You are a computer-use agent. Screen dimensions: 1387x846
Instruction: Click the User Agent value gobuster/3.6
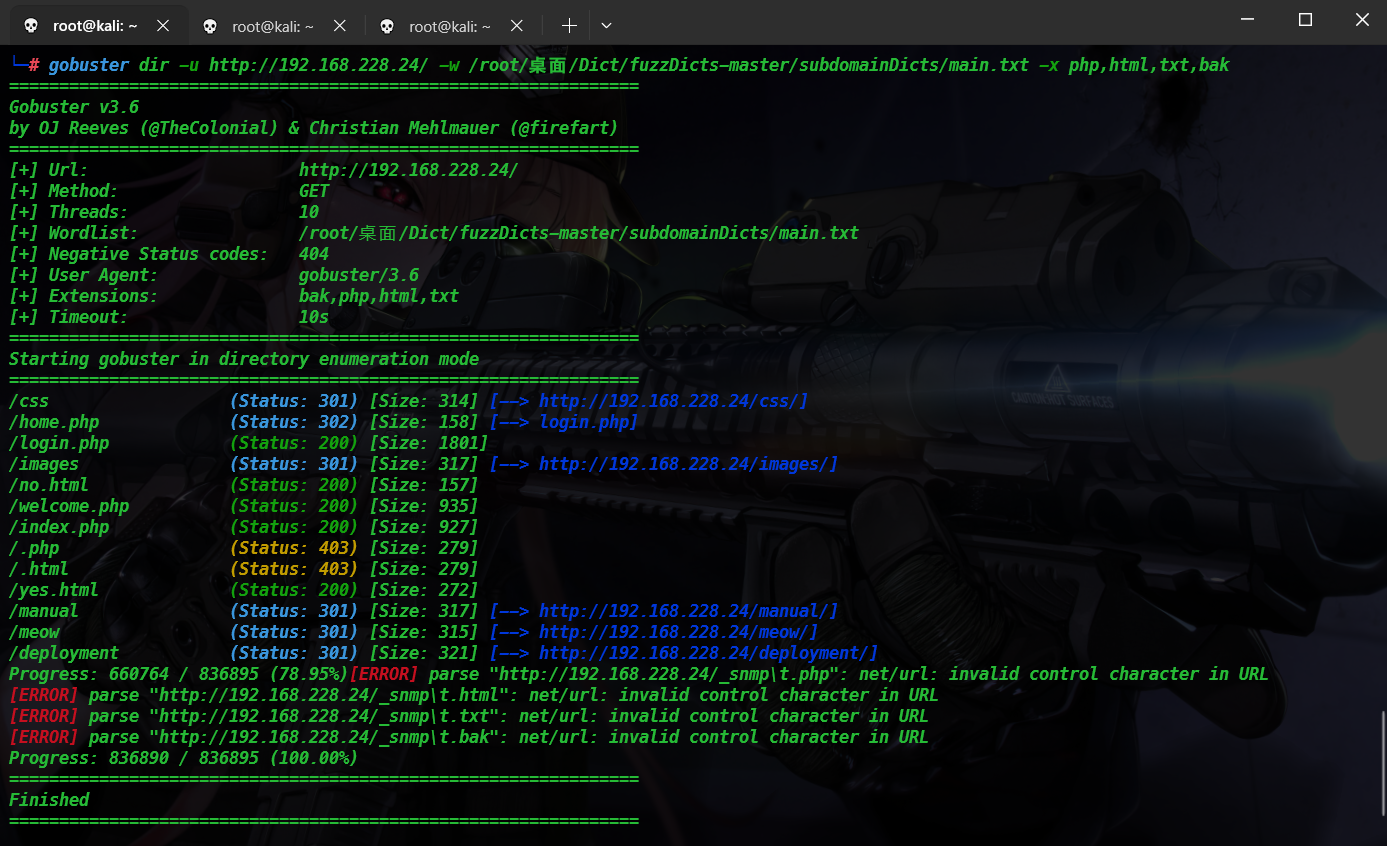[x=359, y=275]
